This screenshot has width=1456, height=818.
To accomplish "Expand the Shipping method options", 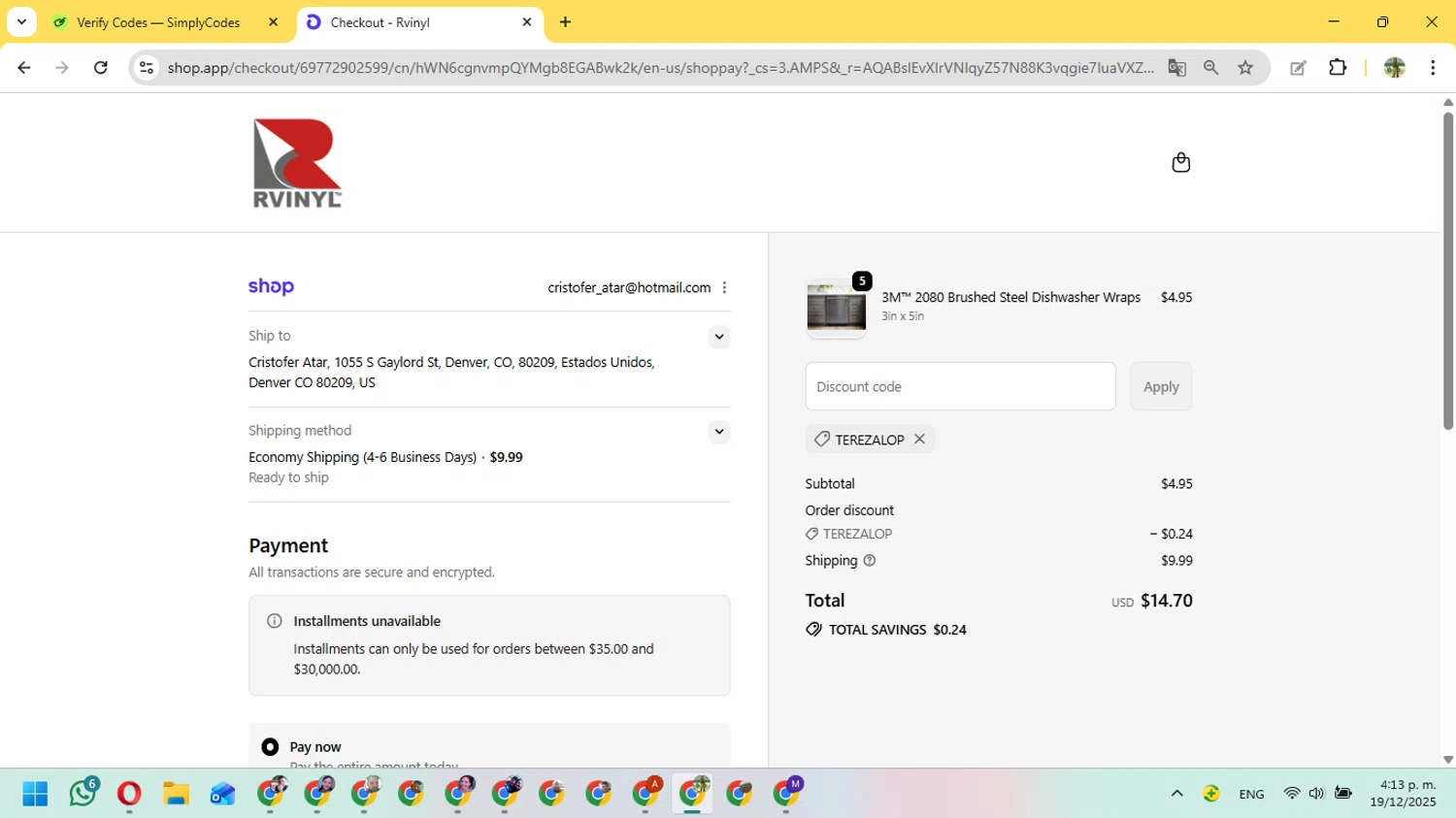I will click(x=718, y=432).
